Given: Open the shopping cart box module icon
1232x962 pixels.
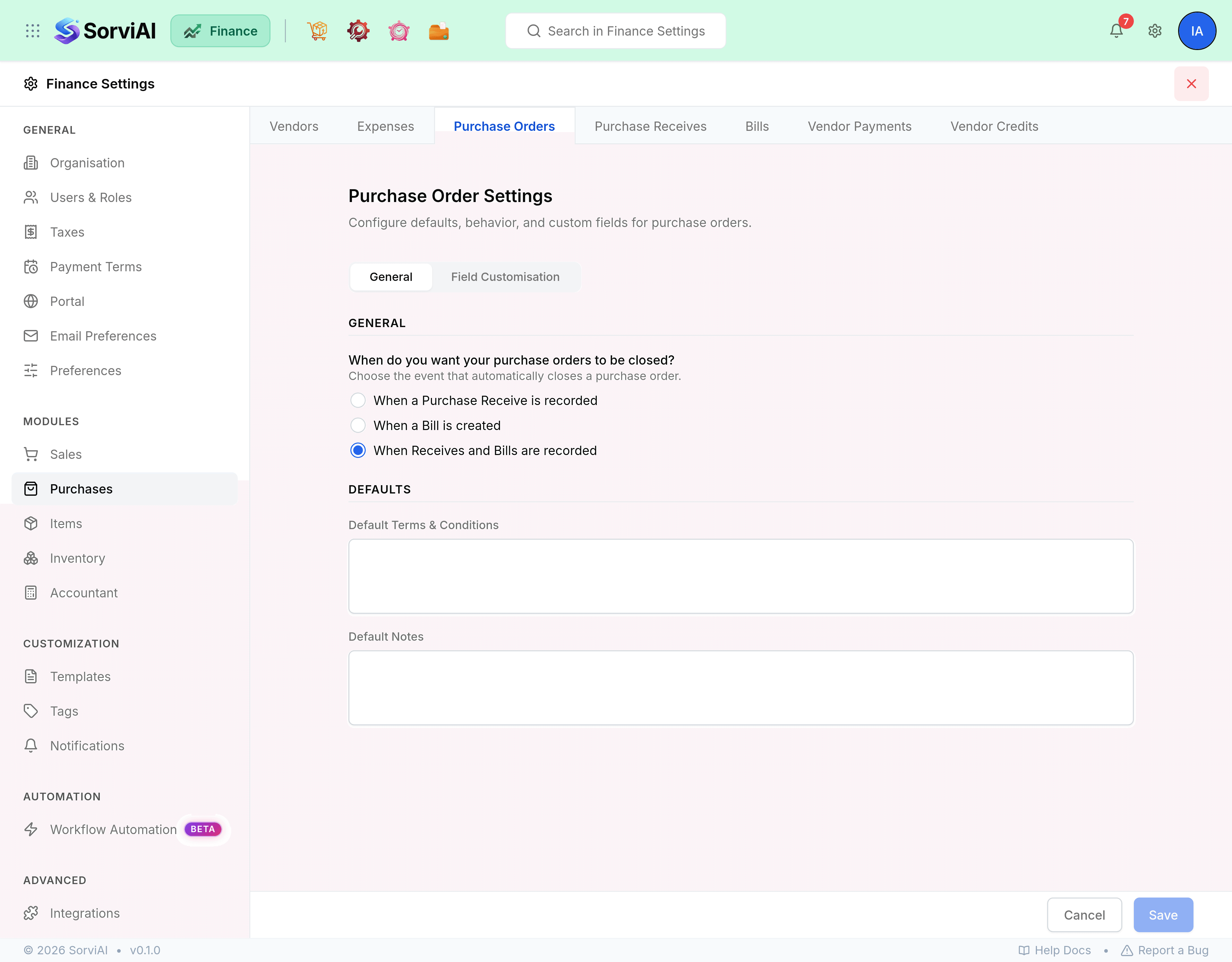Looking at the screenshot, I should pos(317,31).
